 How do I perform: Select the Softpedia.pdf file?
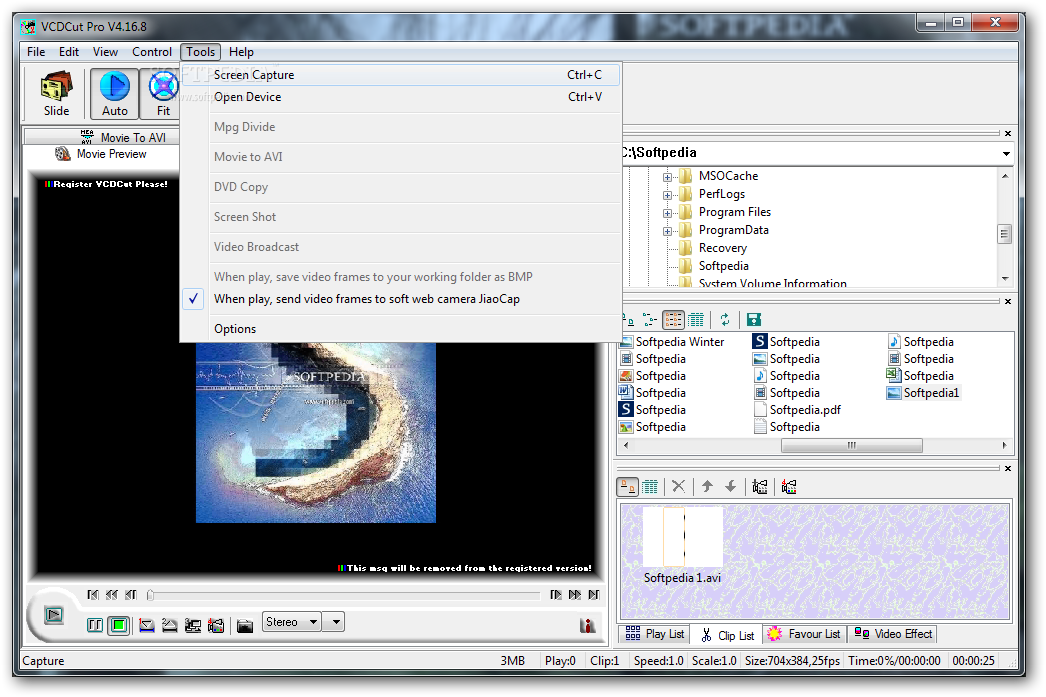click(x=797, y=410)
